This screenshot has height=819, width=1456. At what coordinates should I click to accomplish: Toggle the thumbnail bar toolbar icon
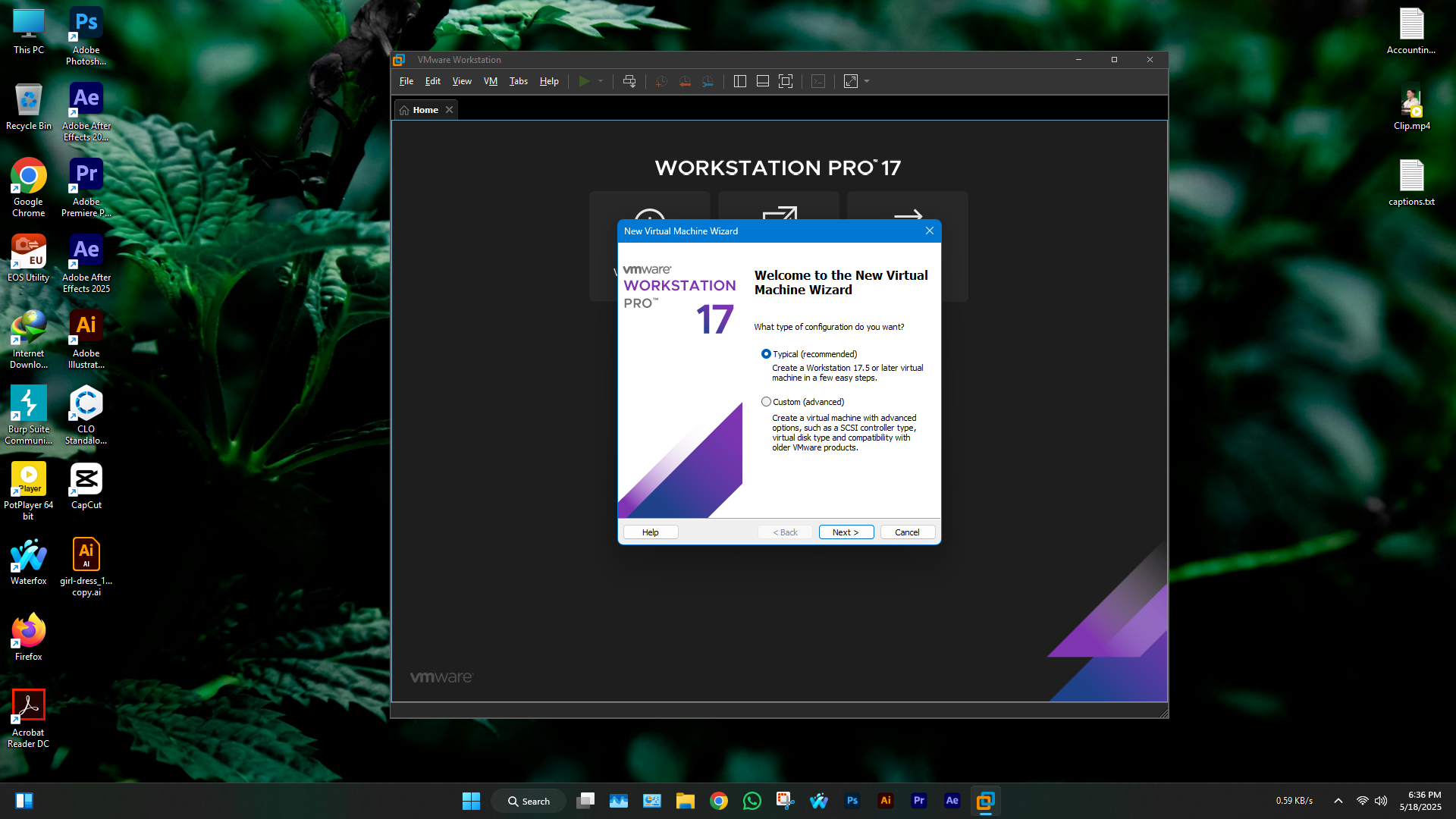point(763,81)
